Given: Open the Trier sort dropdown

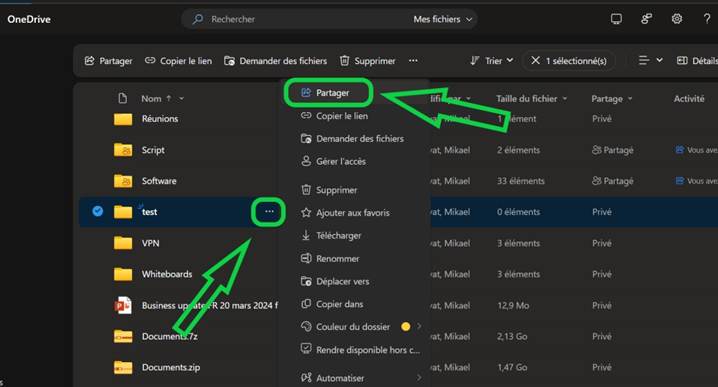Looking at the screenshot, I should tap(492, 61).
